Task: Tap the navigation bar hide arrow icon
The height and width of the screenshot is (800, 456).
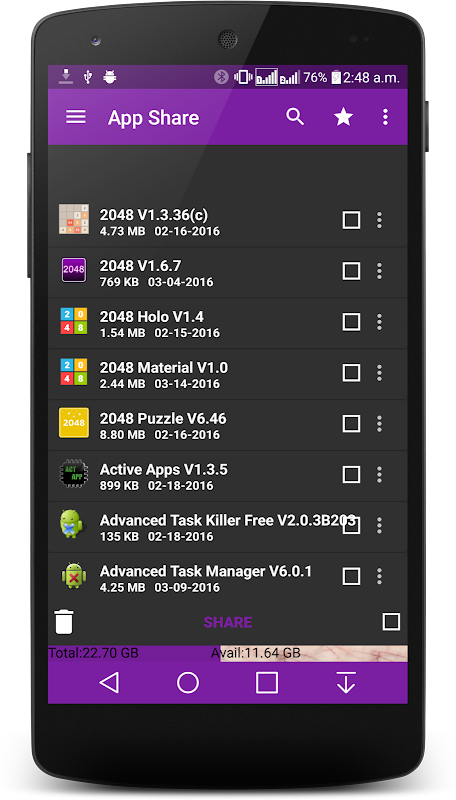Action: click(x=346, y=682)
